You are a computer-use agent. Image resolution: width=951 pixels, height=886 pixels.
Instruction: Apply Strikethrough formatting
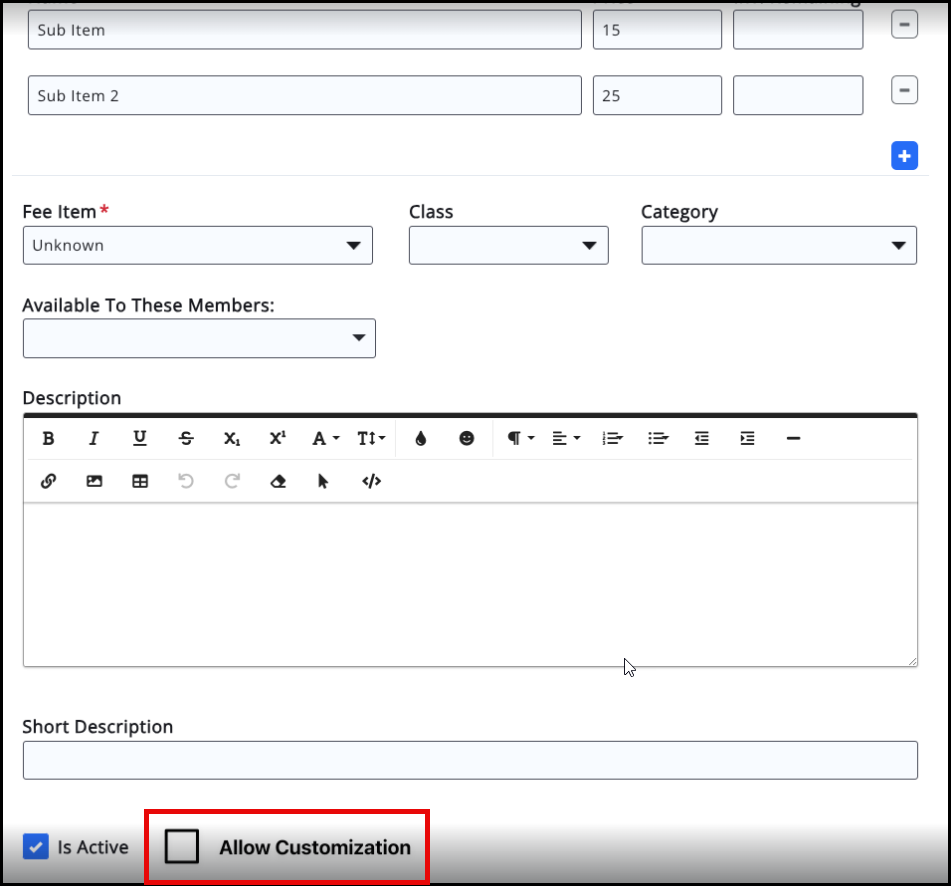coord(186,438)
